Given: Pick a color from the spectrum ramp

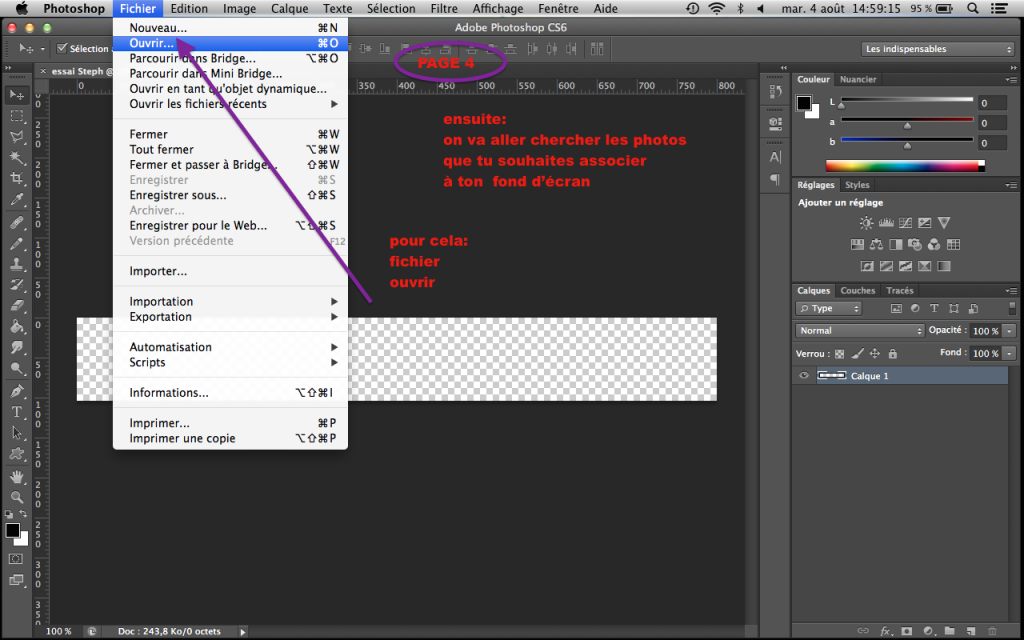Looking at the screenshot, I should (905, 166).
